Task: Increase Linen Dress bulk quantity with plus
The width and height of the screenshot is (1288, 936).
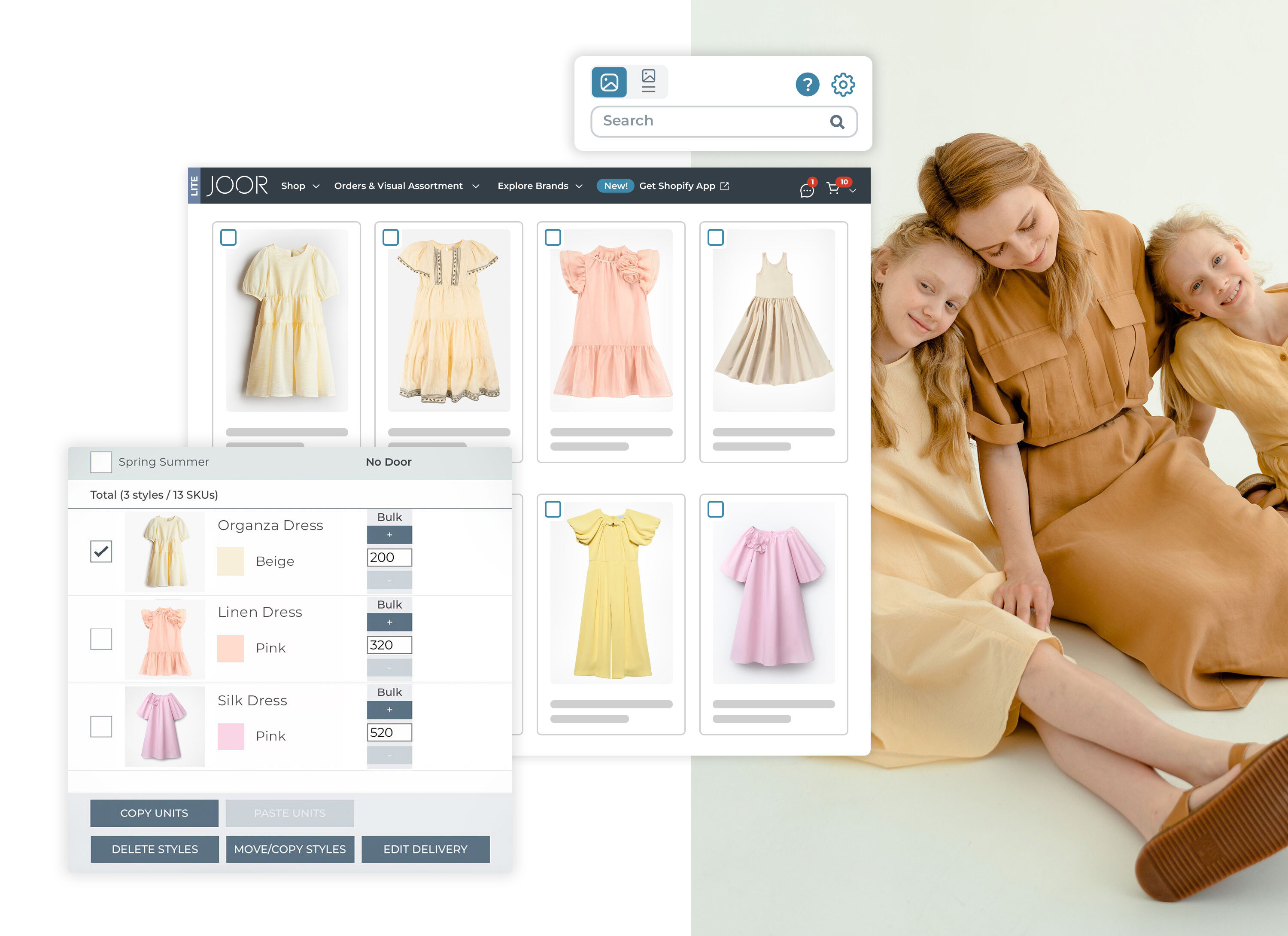Action: (389, 622)
